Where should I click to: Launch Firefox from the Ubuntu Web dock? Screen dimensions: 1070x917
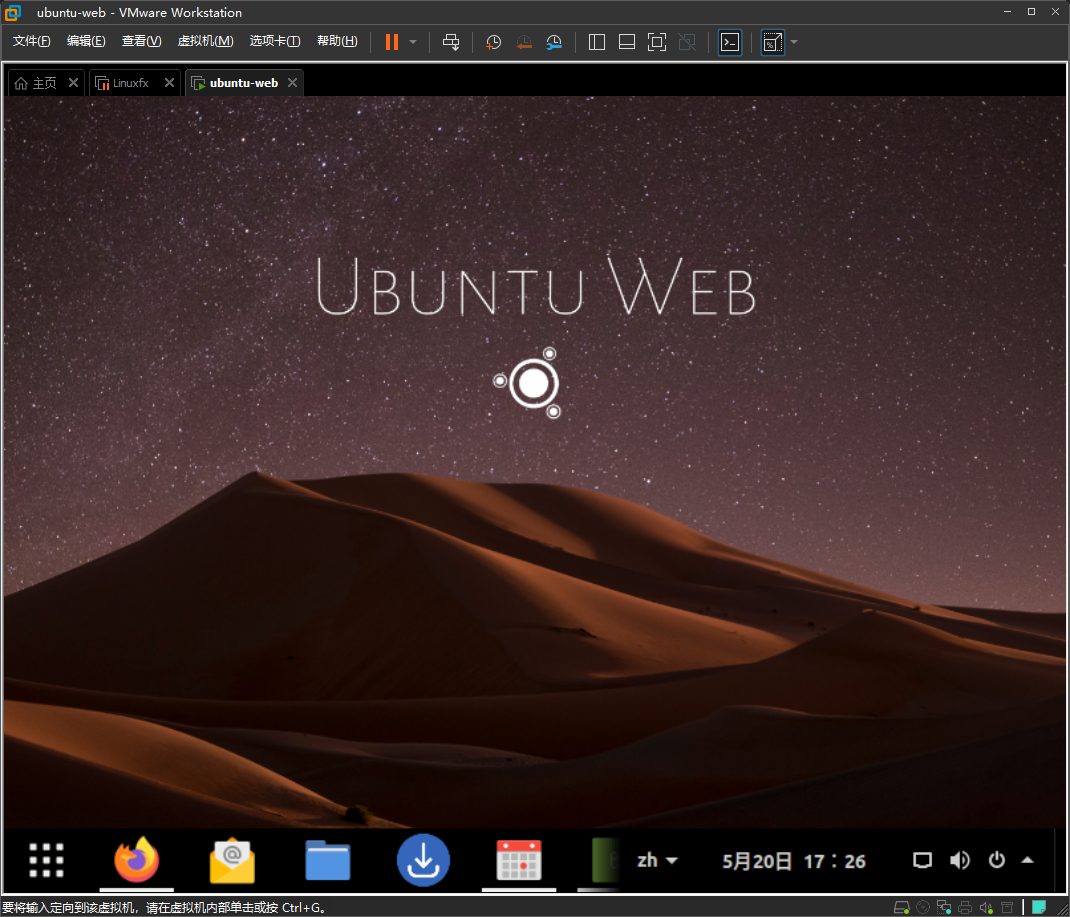(137, 859)
